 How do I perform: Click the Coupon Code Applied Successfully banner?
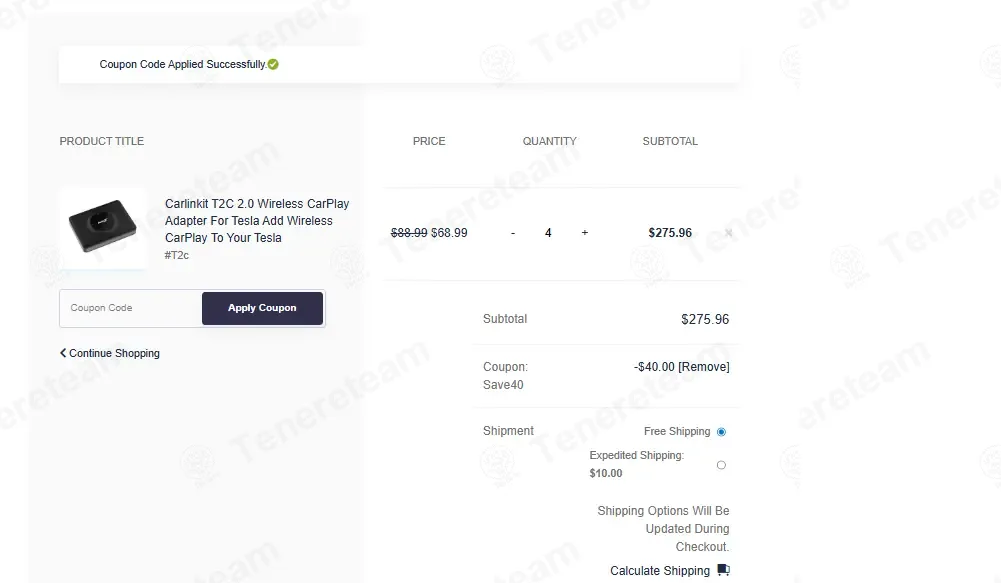click(400, 64)
